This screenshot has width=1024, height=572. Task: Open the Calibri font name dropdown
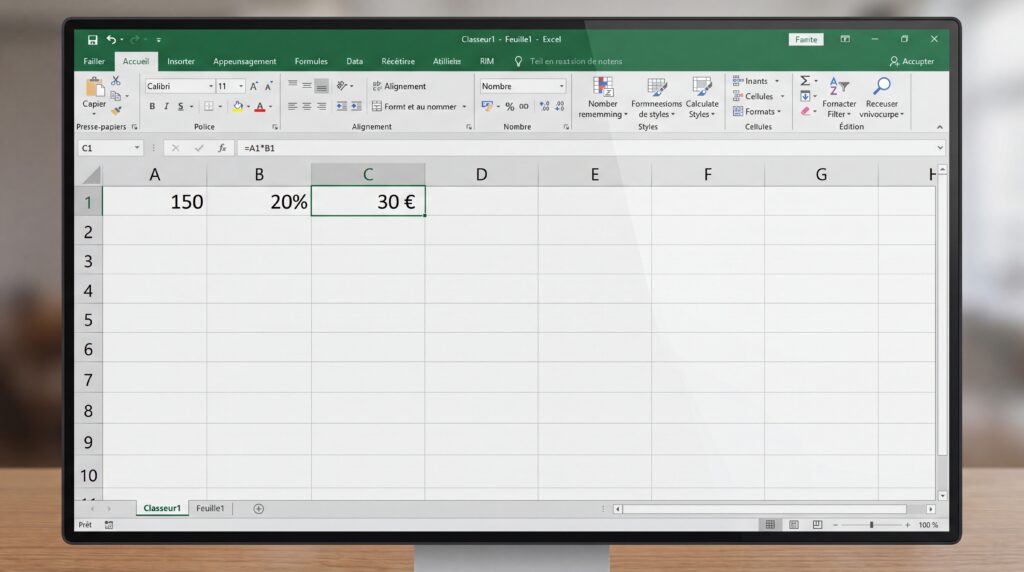coord(210,86)
